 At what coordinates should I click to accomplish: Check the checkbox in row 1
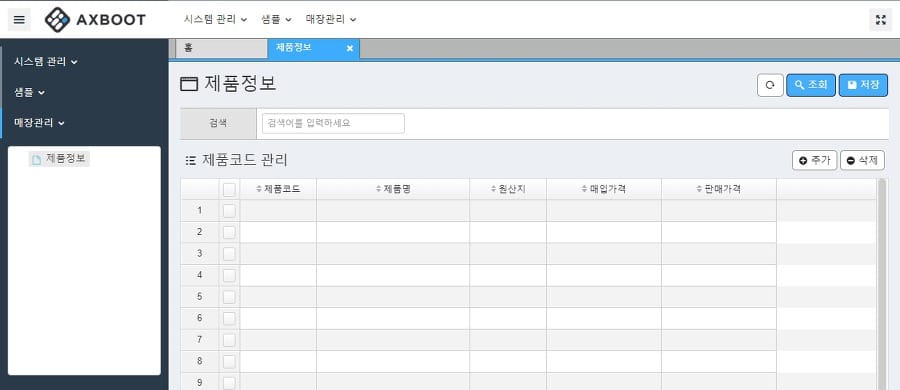pos(229,211)
